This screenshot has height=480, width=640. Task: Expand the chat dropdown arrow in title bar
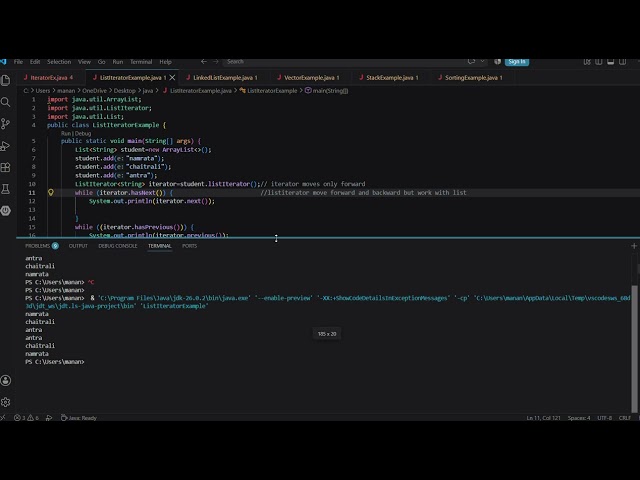pos(482,62)
